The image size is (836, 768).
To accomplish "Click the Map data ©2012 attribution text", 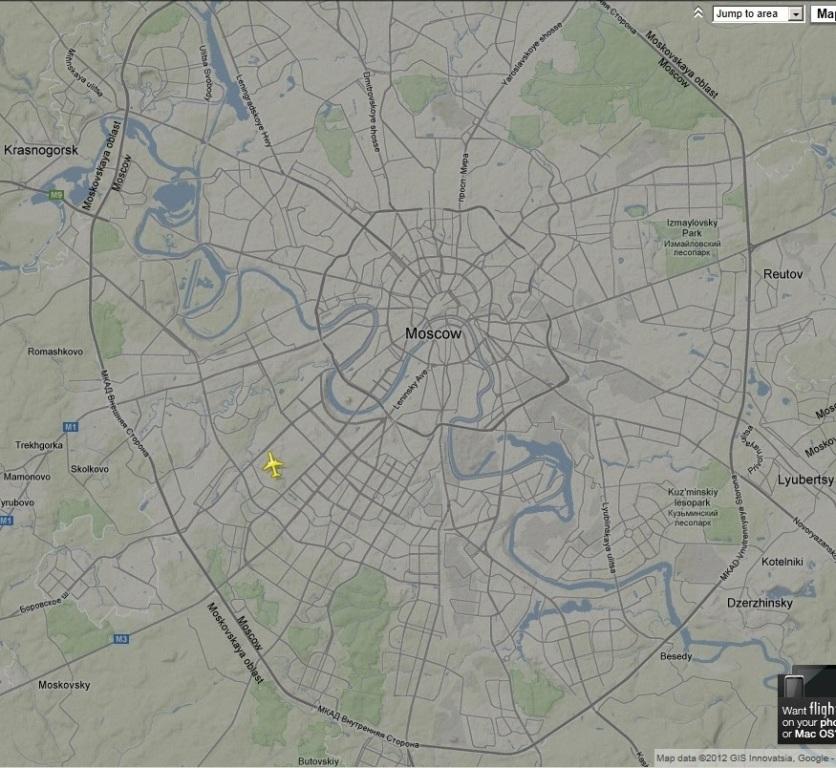I will (x=744, y=758).
